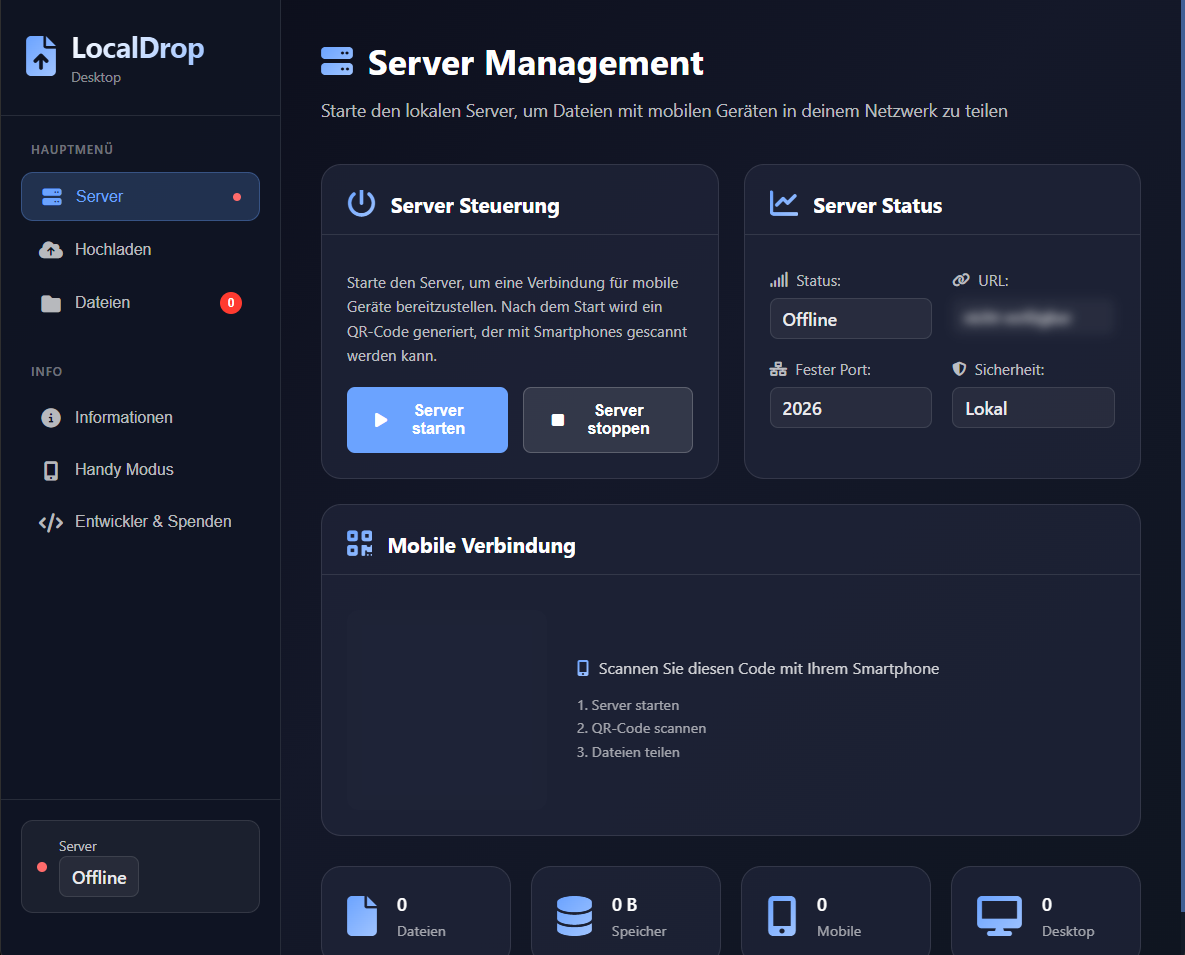Open the Hochladen page in sidebar
Screen dimensions: 1185x955
113,250
